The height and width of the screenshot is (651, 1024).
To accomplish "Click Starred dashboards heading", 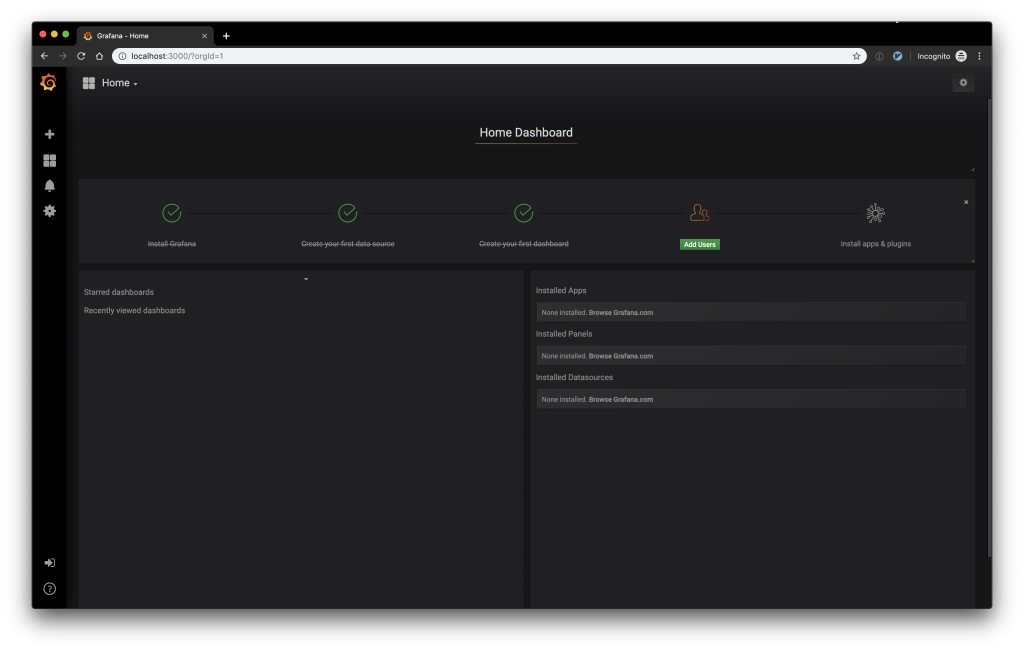I will tap(119, 292).
